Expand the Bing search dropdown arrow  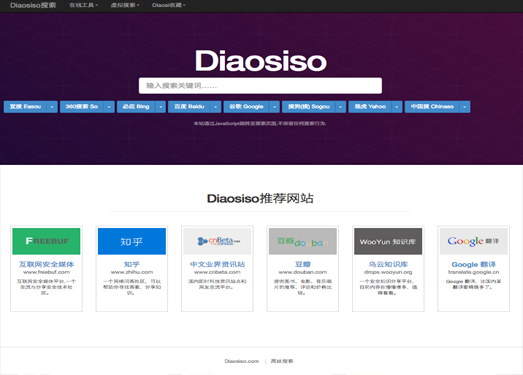(160, 107)
